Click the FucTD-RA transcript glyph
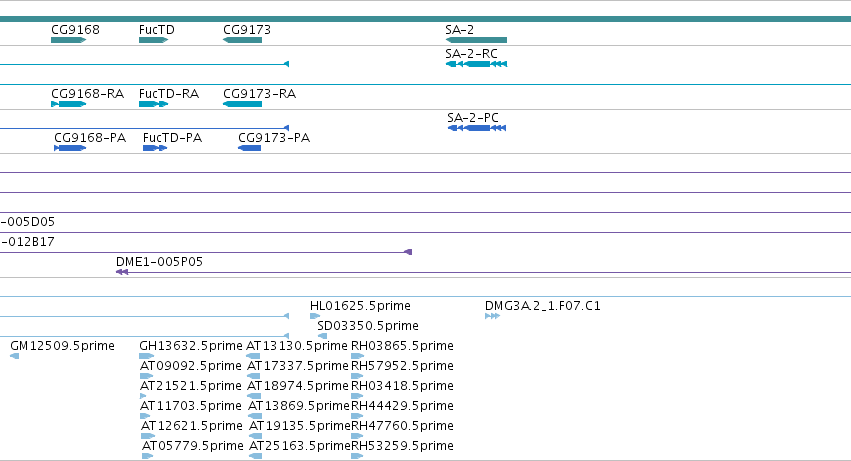This screenshot has height=461, width=851. click(154, 104)
